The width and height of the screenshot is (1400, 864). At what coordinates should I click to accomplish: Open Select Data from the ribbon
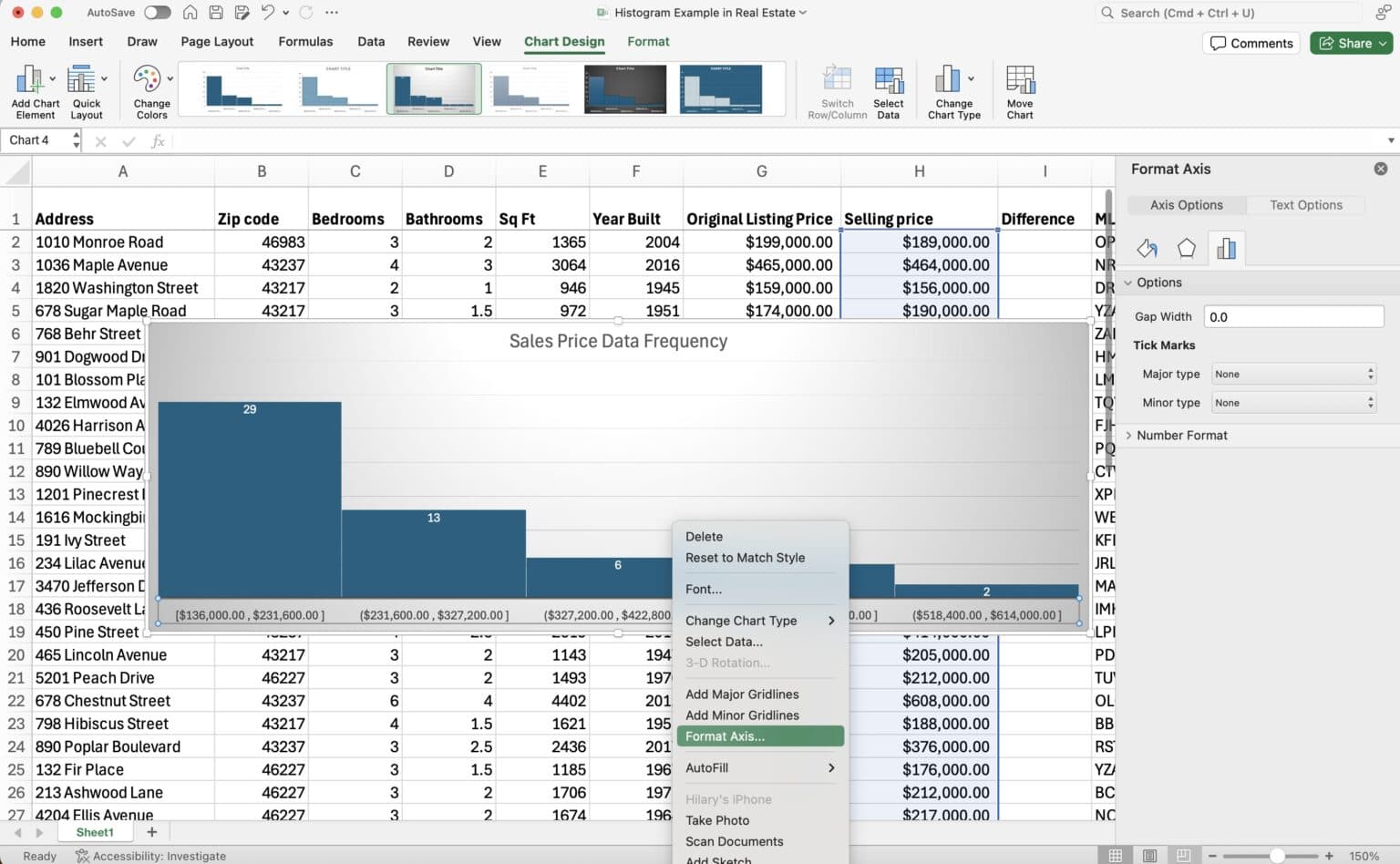pos(888,88)
